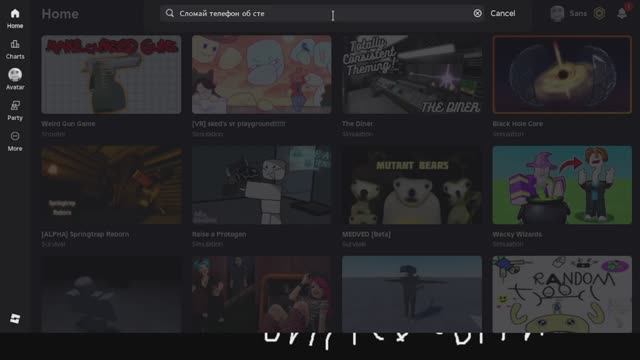
Task: Open the RANDOM doodle game thumbnail
Action: click(x=562, y=294)
